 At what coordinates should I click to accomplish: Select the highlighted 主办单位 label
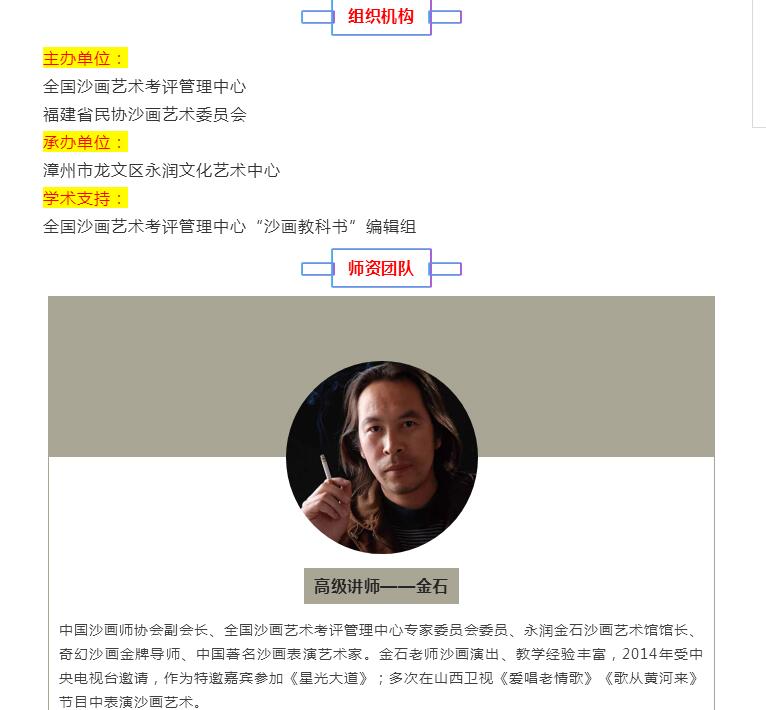tap(85, 58)
